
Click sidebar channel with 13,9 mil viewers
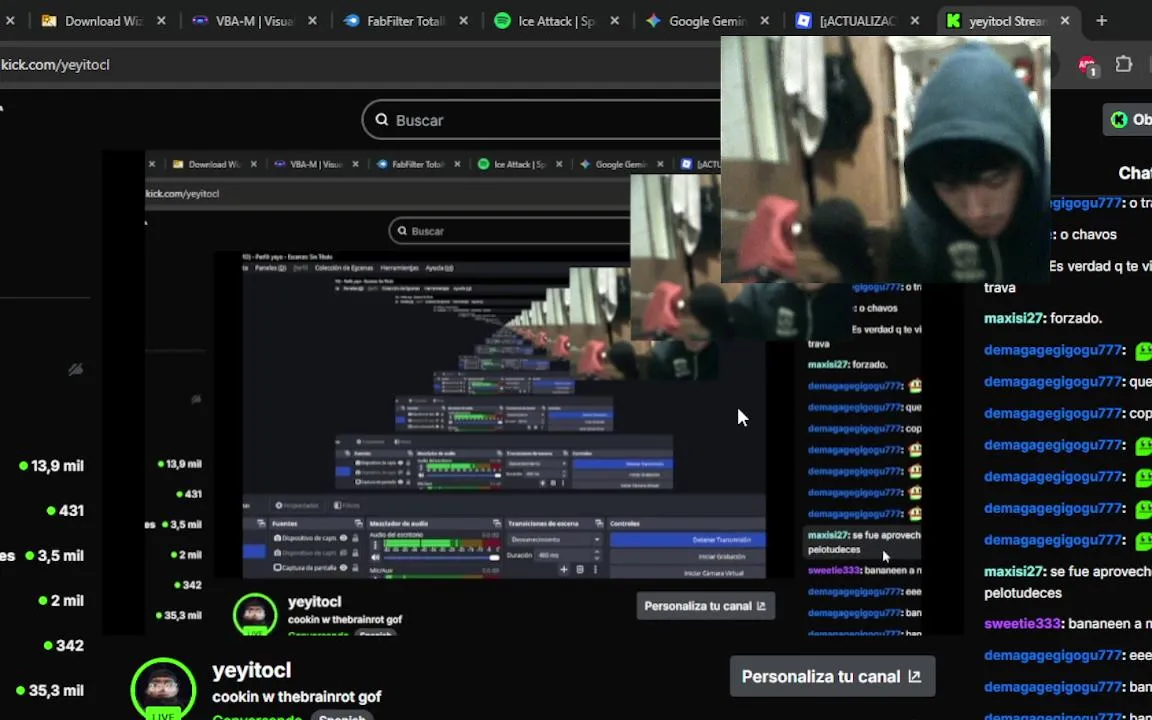(x=51, y=466)
